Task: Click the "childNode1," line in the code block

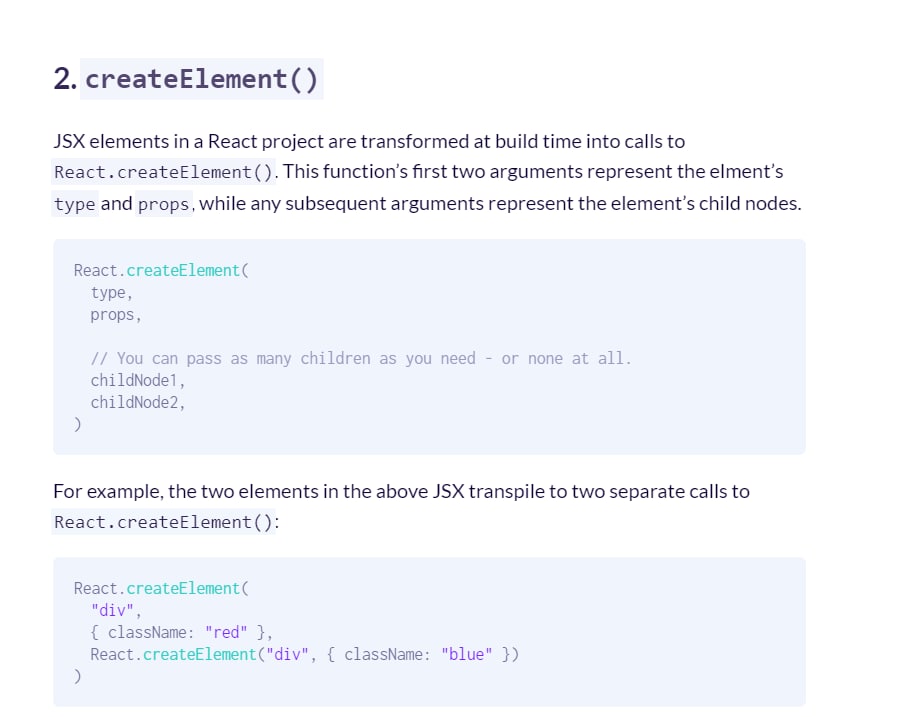Action: pyautogui.click(x=138, y=380)
